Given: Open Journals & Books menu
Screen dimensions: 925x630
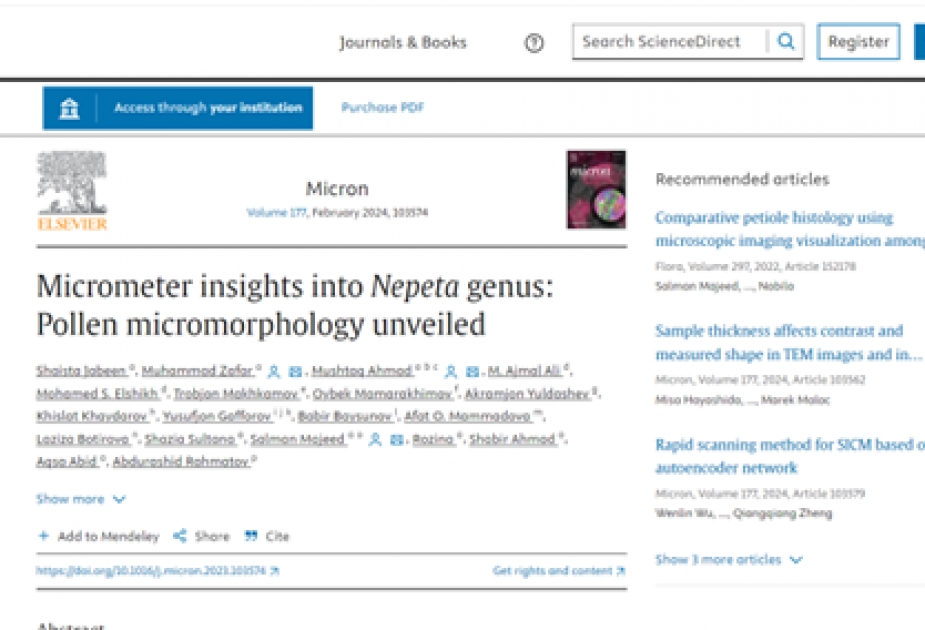Looking at the screenshot, I should pyautogui.click(x=403, y=42).
